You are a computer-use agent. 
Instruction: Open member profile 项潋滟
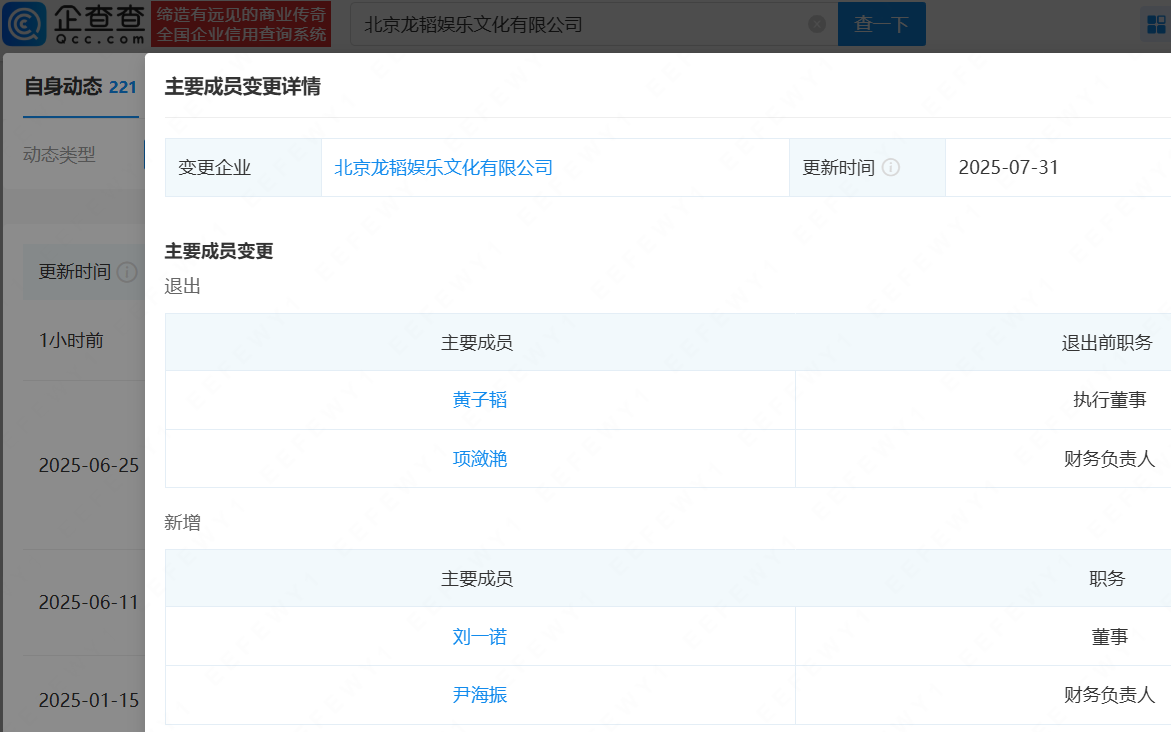coord(479,459)
